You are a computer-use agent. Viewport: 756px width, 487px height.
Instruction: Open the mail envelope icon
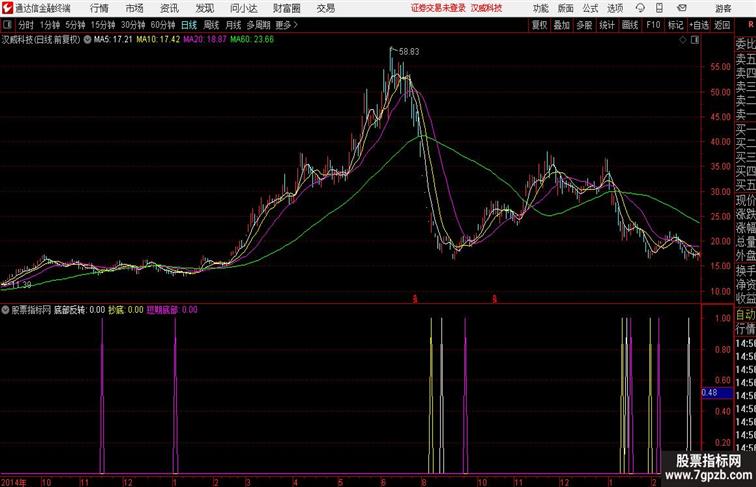point(682,8)
